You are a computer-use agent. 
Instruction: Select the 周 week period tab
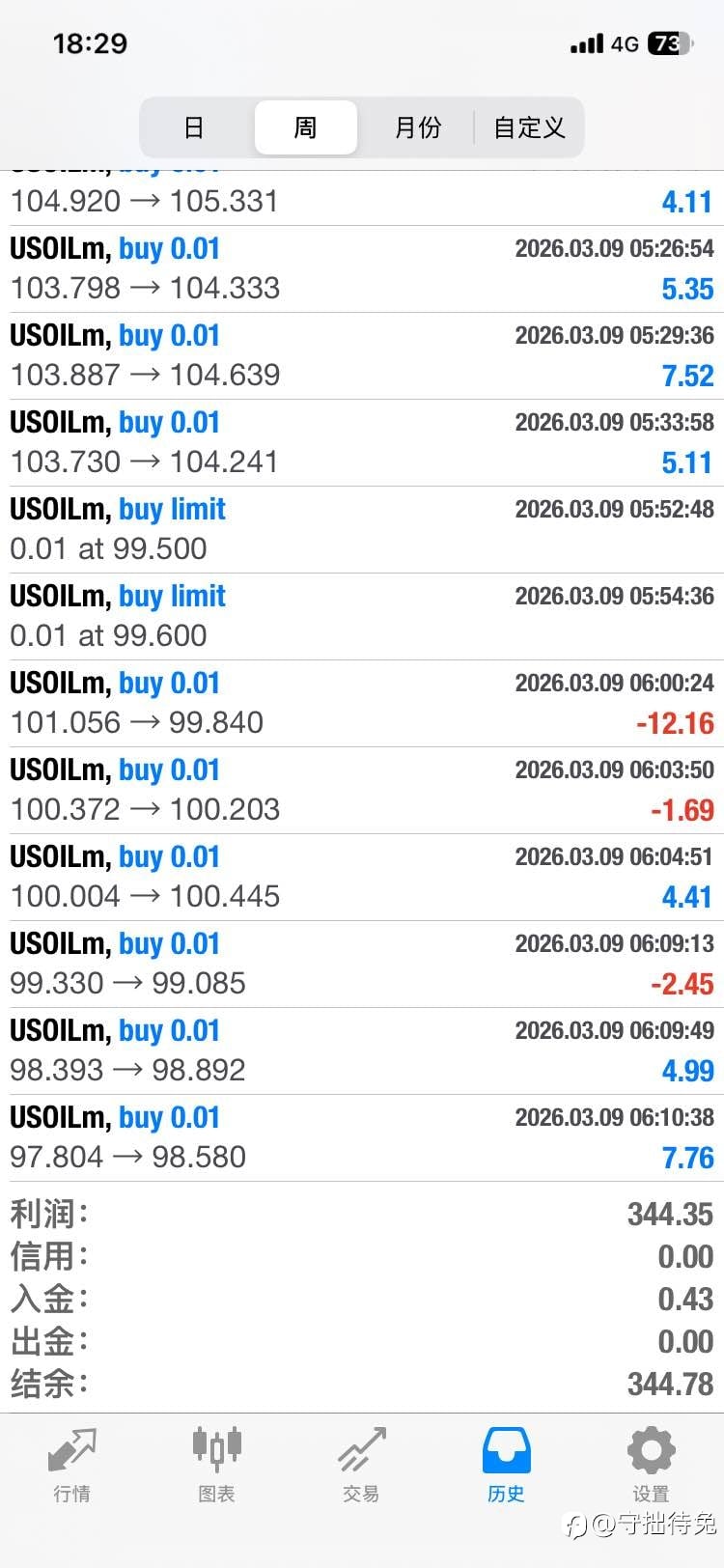[305, 127]
